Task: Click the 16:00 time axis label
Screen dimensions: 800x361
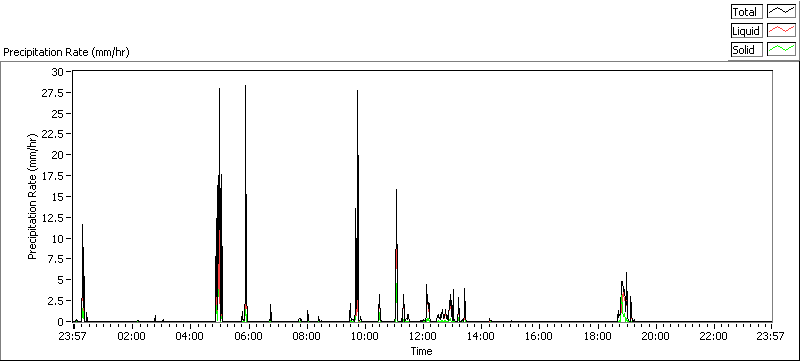Action: (539, 336)
